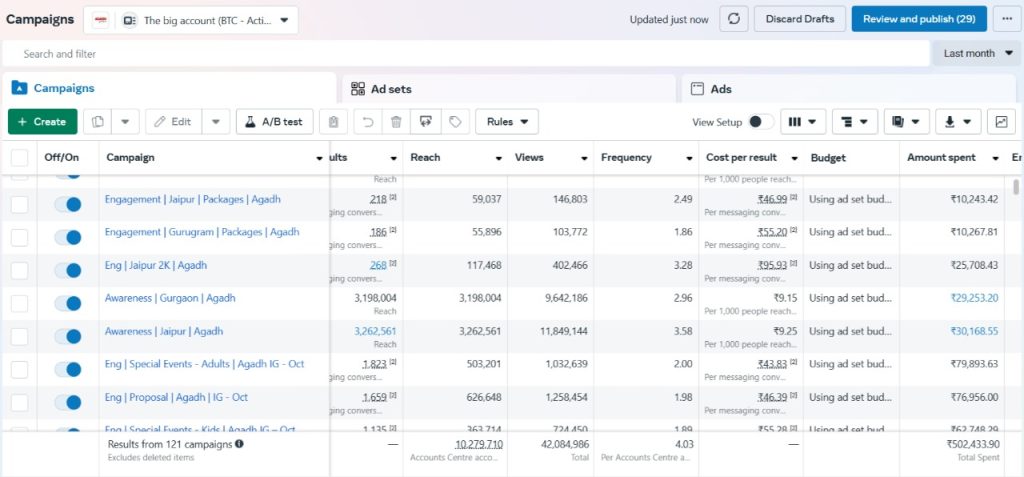The width and height of the screenshot is (1024, 477).
Task: Open the Frequency column dropdown arrow
Action: pos(690,158)
